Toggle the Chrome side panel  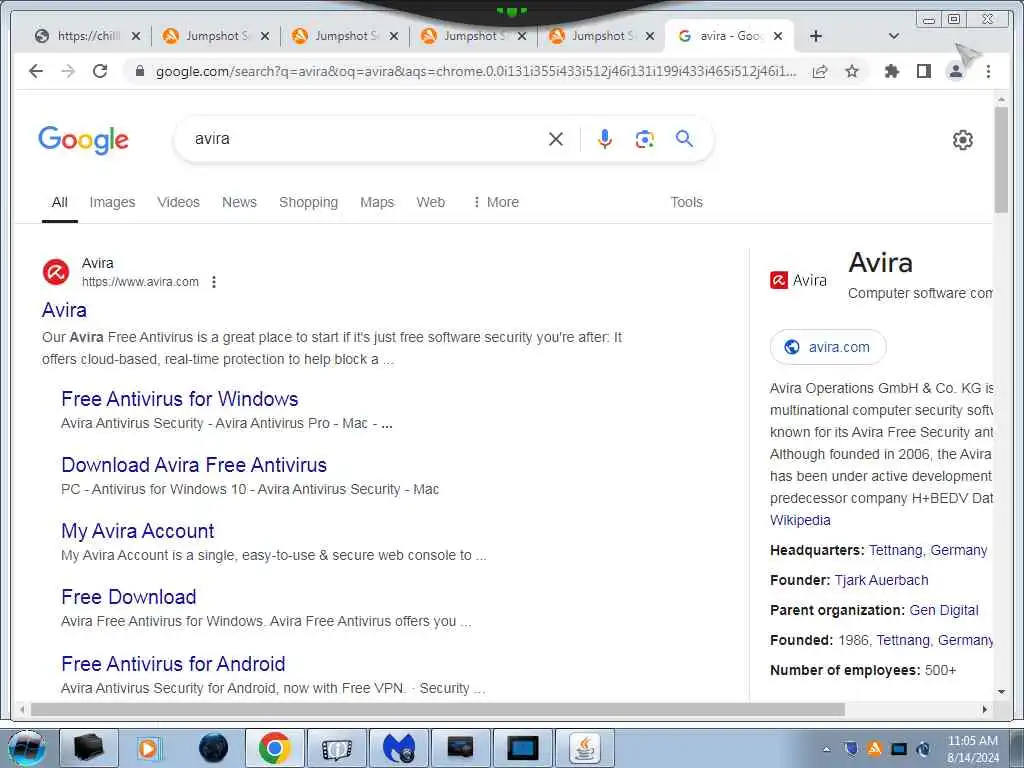coord(923,71)
